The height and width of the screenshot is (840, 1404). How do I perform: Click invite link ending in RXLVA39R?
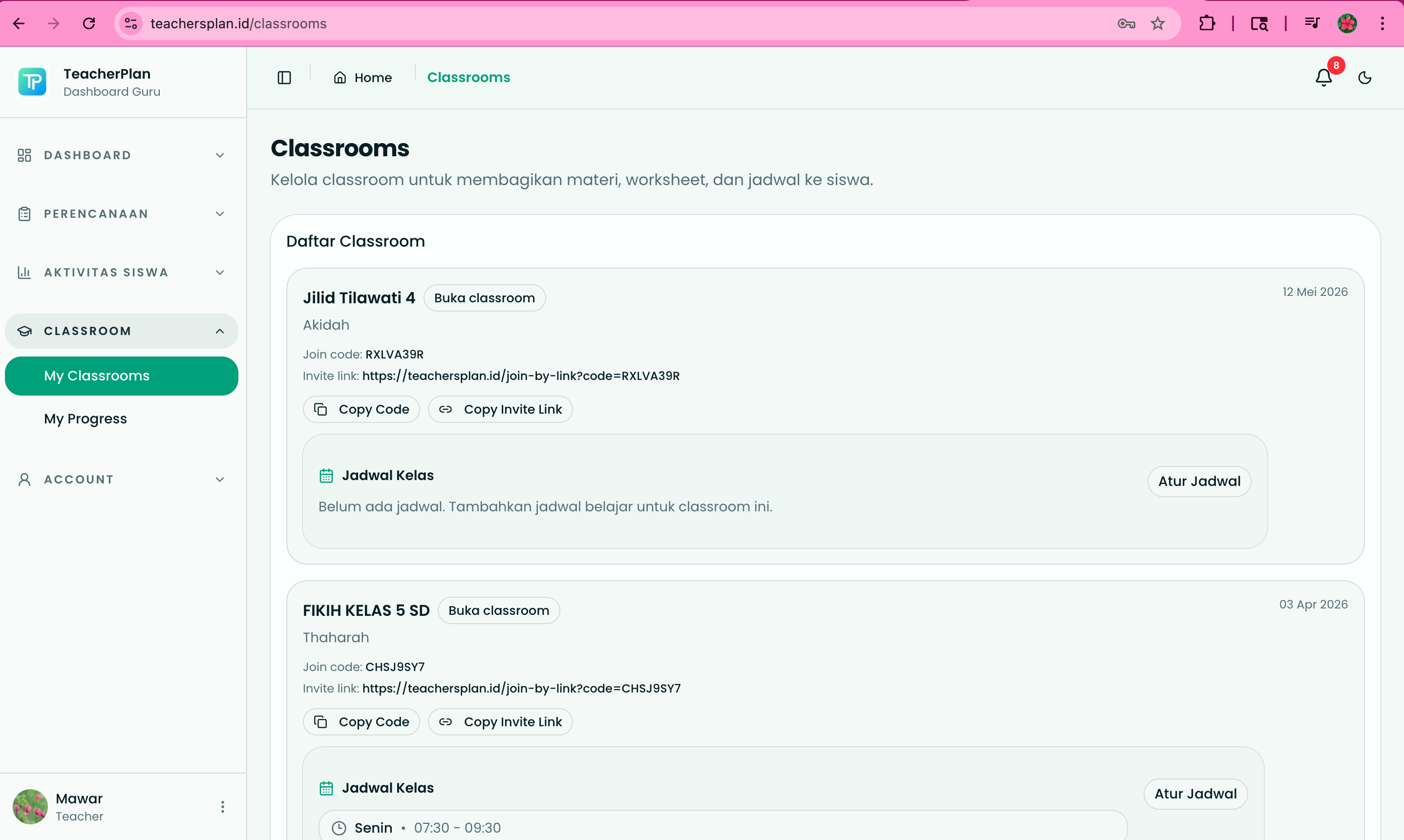point(521,376)
